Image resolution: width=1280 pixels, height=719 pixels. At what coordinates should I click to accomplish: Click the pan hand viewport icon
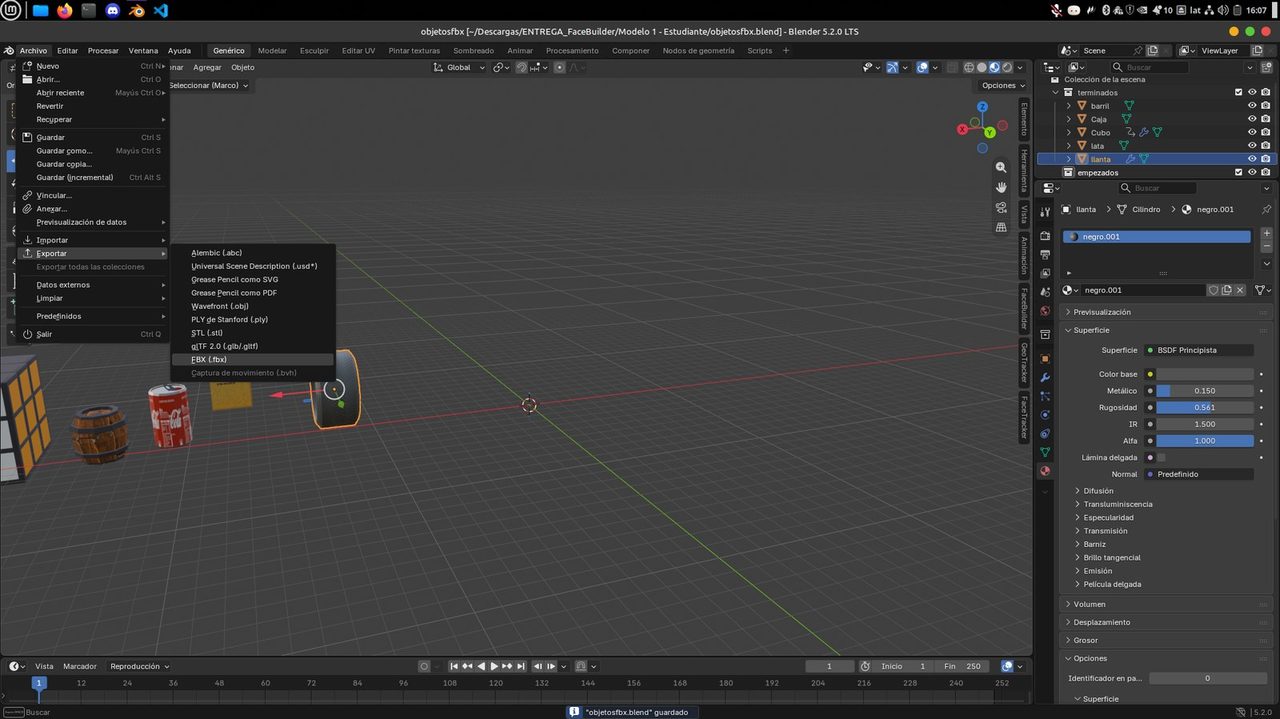click(1001, 187)
